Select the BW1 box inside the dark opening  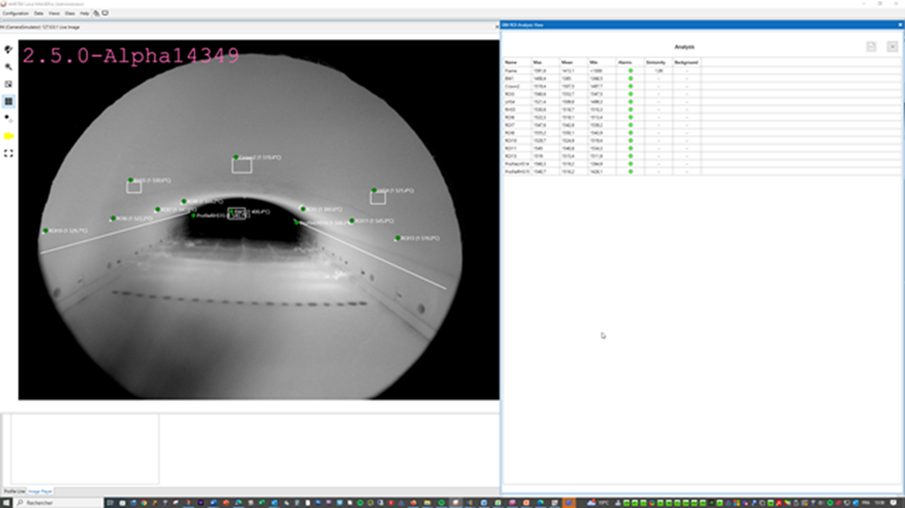pyautogui.click(x=237, y=213)
